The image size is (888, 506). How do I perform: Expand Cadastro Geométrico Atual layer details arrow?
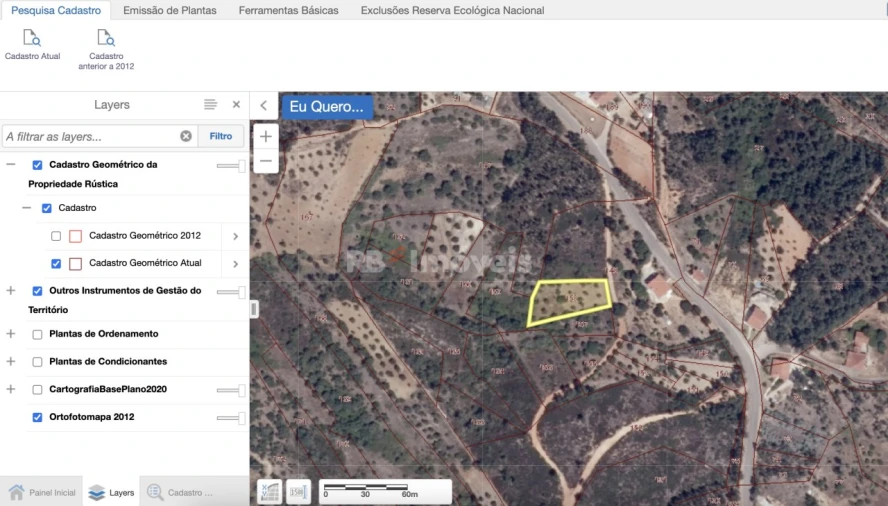pyautogui.click(x=236, y=264)
